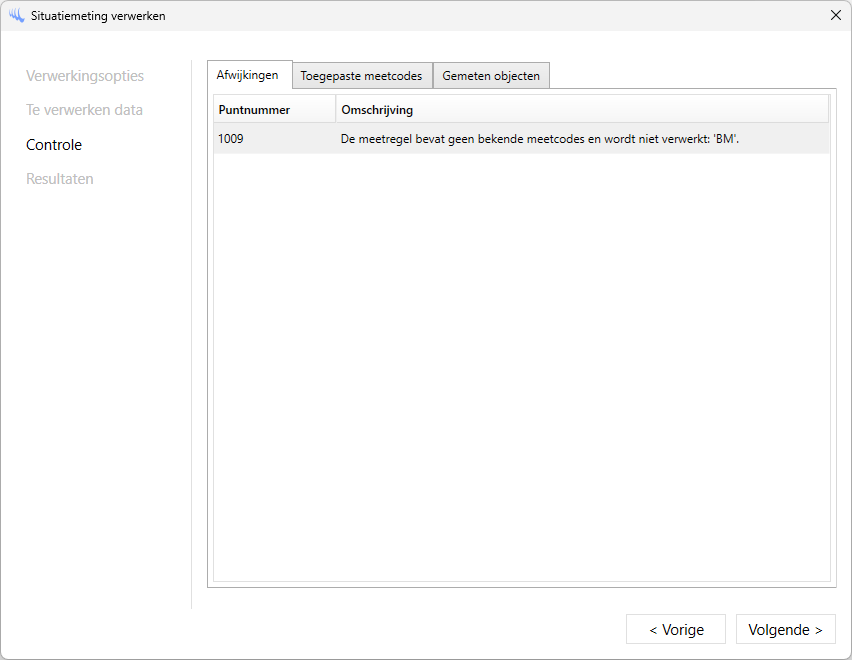Close the Situatiemeting verwerken dialog
This screenshot has height=660, width=852.
click(835, 15)
